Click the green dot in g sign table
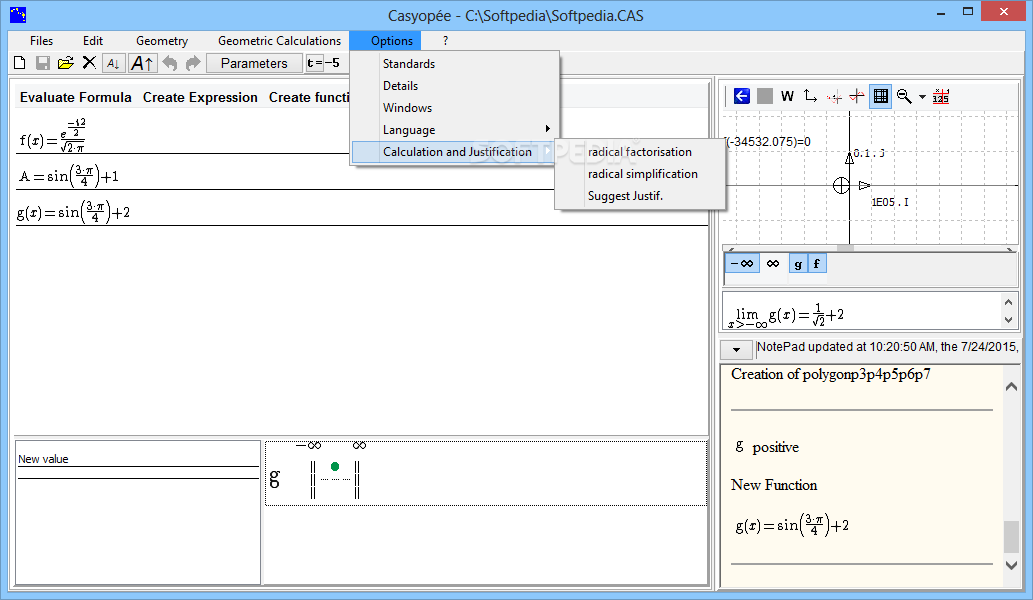The image size is (1033, 600). pyautogui.click(x=335, y=466)
